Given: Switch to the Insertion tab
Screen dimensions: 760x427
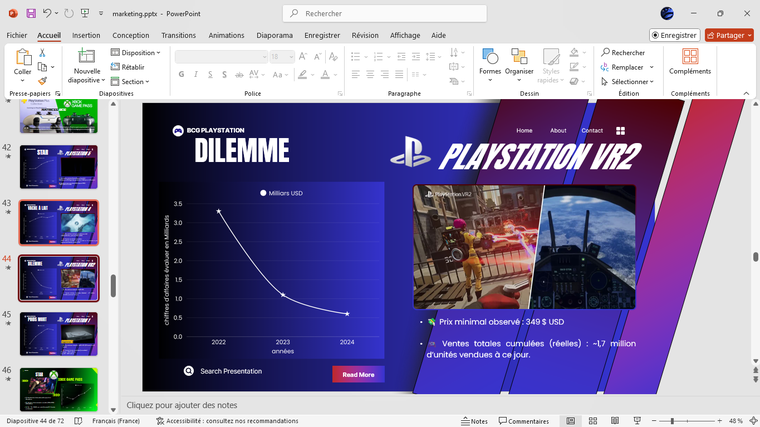Looking at the screenshot, I should pyautogui.click(x=86, y=35).
